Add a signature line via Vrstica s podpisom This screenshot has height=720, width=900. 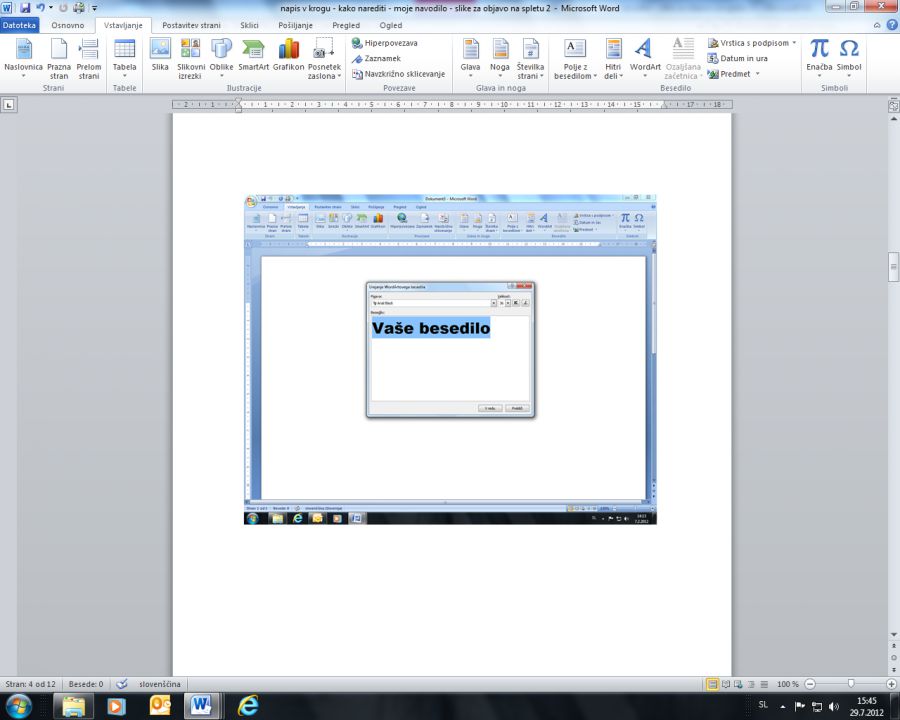[752, 43]
